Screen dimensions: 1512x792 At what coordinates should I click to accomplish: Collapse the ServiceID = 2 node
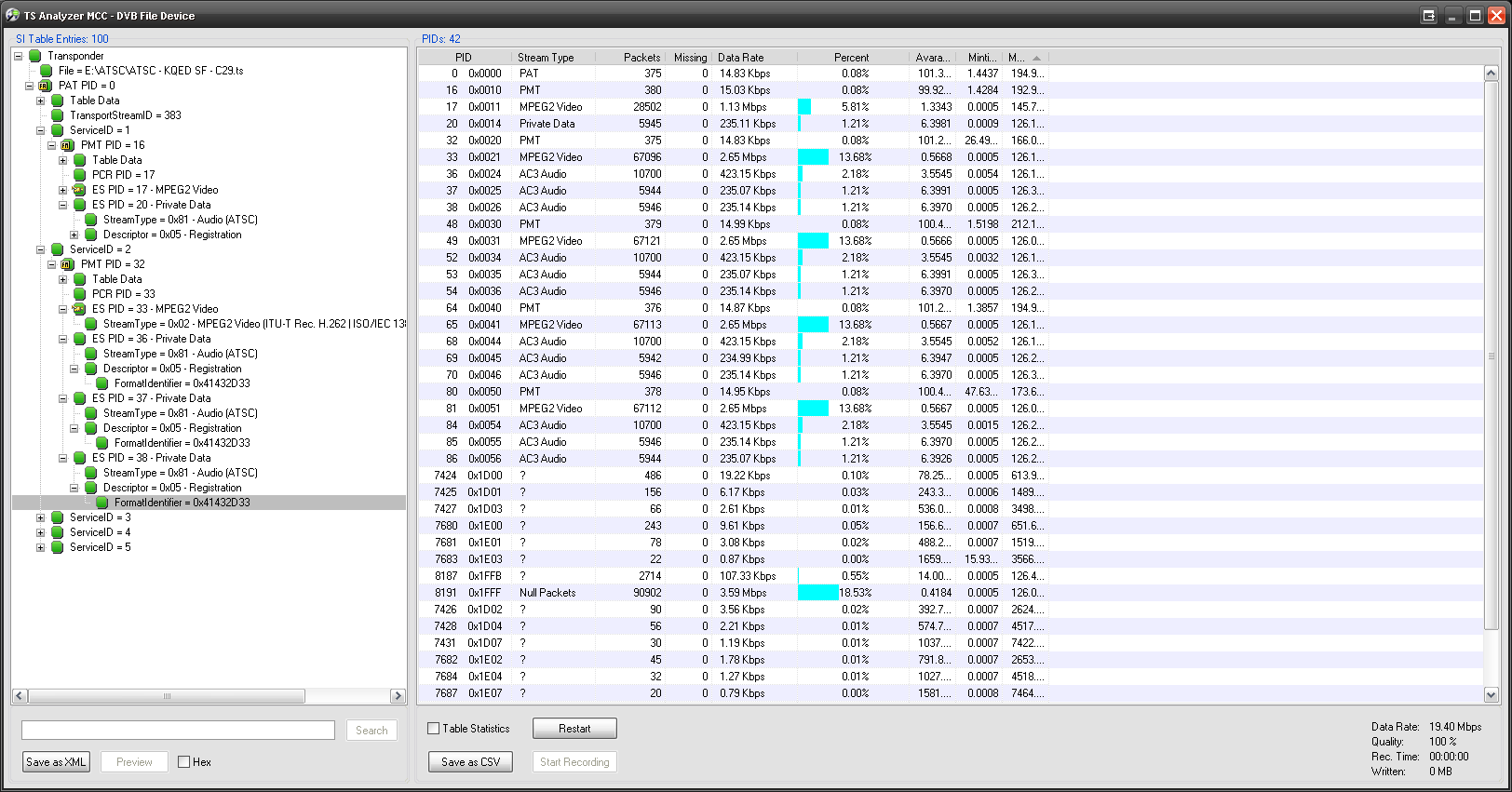(x=40, y=249)
